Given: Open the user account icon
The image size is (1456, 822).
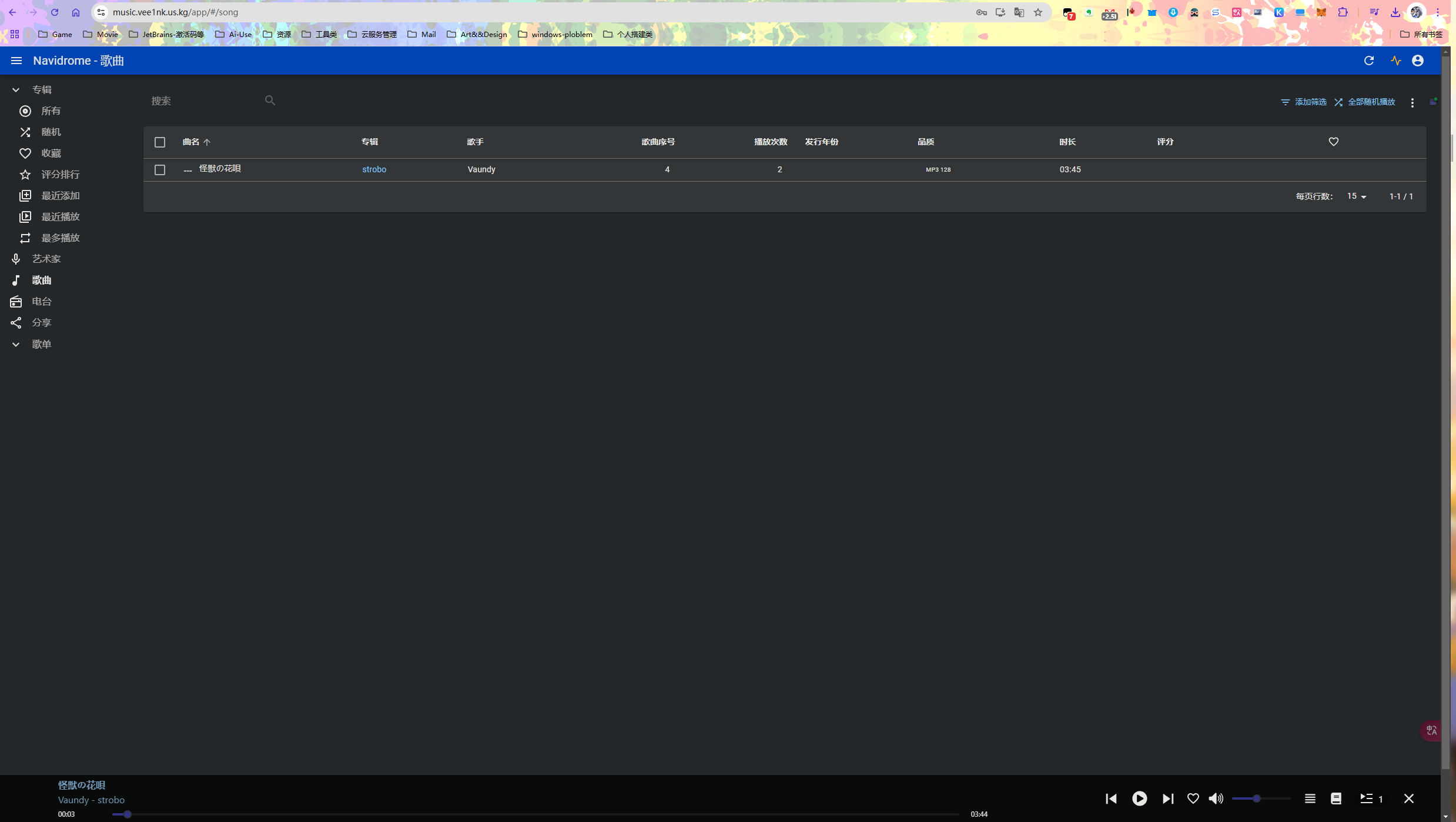Looking at the screenshot, I should pyautogui.click(x=1417, y=61).
